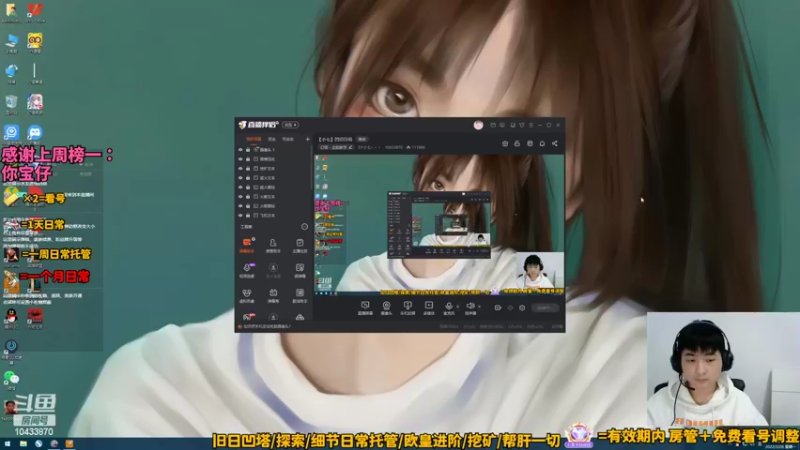The width and height of the screenshot is (800, 450).
Task: Click the share icon in the stream header
Action: (555, 144)
